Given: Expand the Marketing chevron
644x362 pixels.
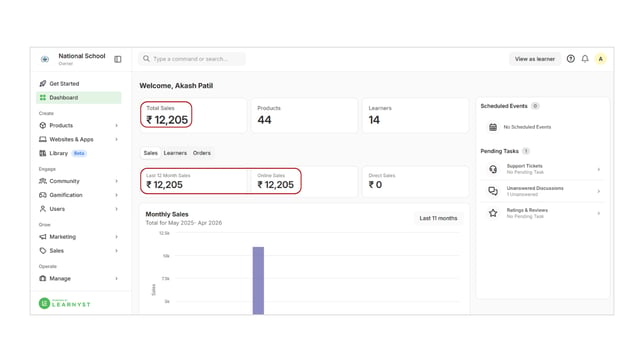Looking at the screenshot, I should pyautogui.click(x=117, y=237).
